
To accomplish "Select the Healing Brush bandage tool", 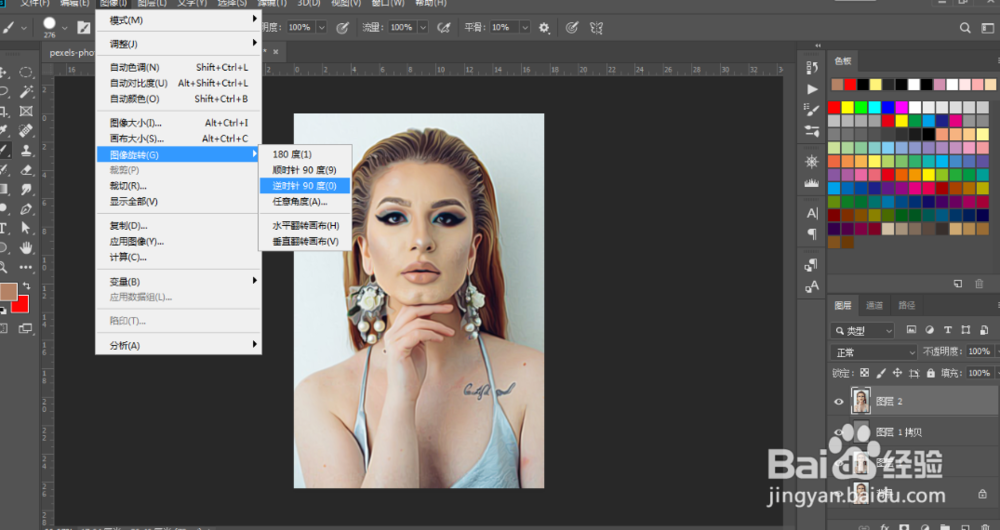I will [26, 130].
